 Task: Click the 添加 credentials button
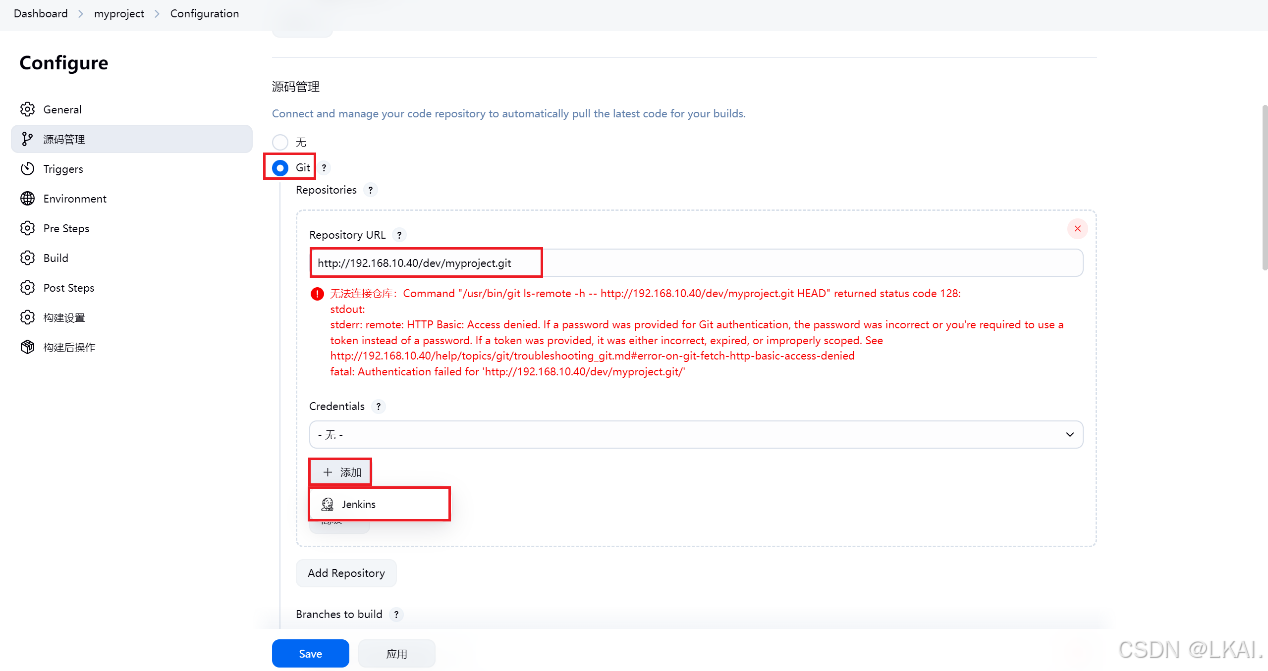tap(340, 472)
